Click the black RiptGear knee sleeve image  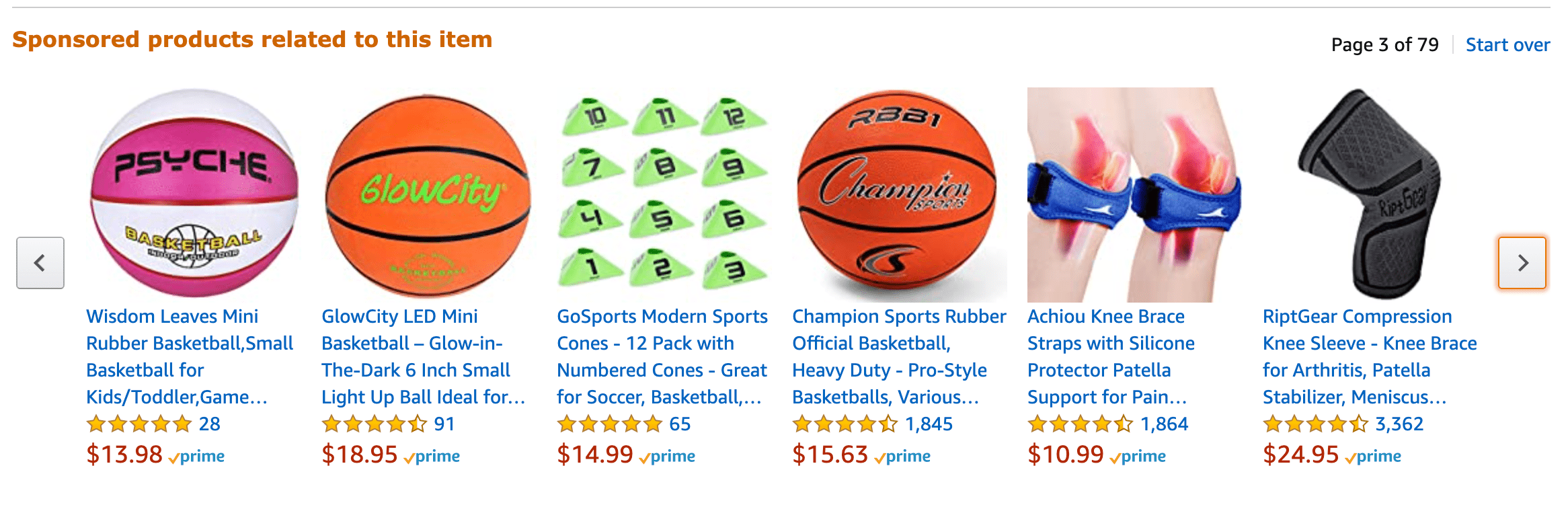[x=1369, y=194]
